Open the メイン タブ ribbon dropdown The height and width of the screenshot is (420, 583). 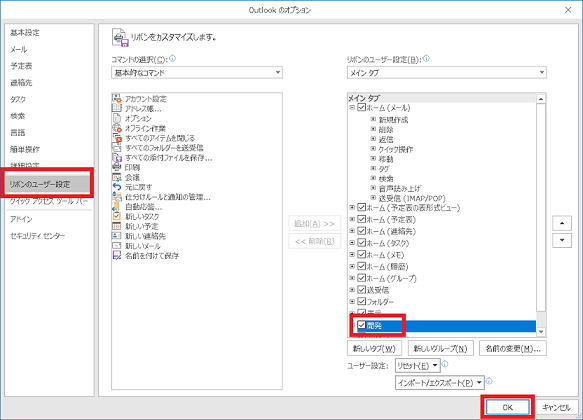pos(447,72)
